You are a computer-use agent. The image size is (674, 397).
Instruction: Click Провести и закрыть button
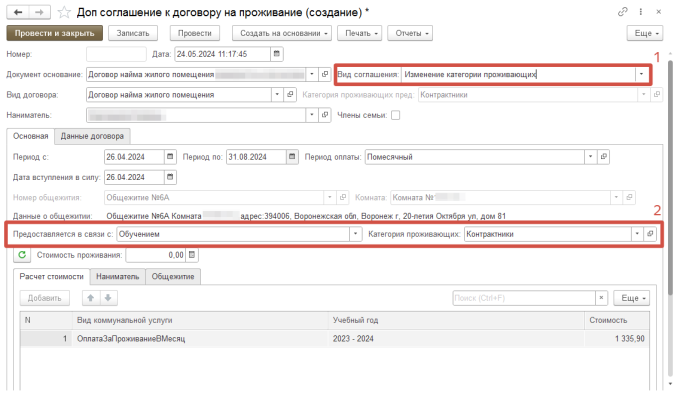tap(55, 33)
